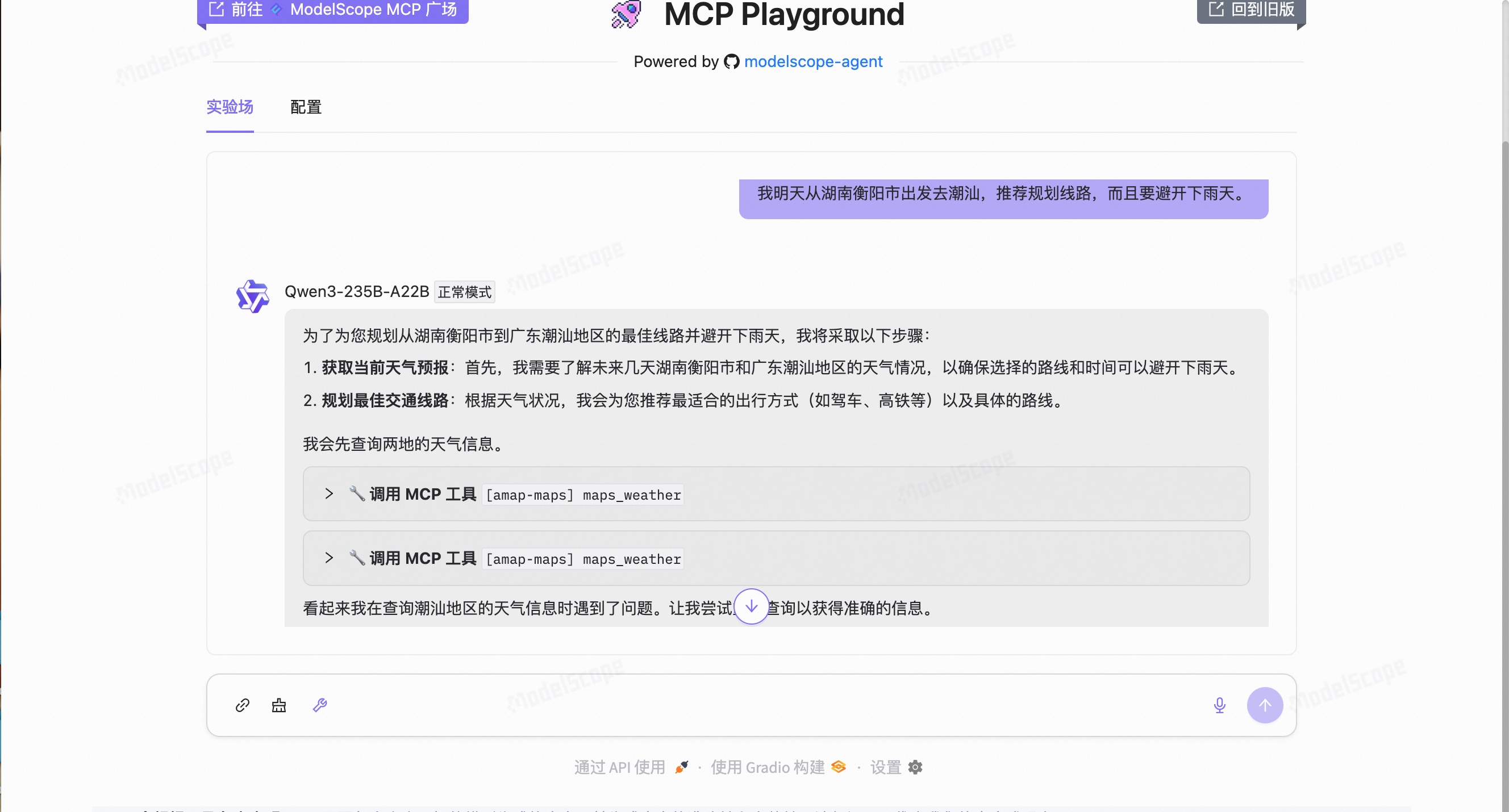This screenshot has width=1509, height=812.
Task: Switch to the 实验场 tab
Action: point(230,107)
